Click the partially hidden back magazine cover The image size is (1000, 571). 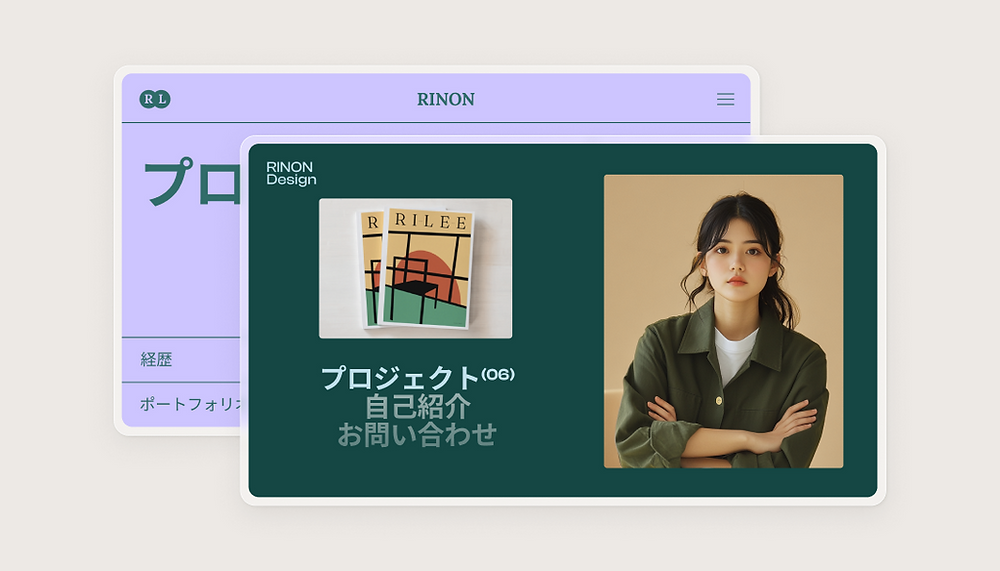[369, 268]
